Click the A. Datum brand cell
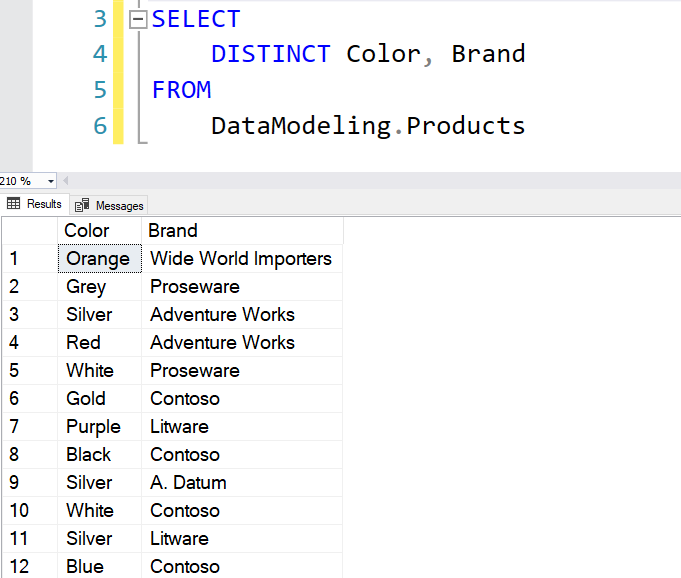Viewport: 681px width, 578px height. pyautogui.click(x=242, y=482)
